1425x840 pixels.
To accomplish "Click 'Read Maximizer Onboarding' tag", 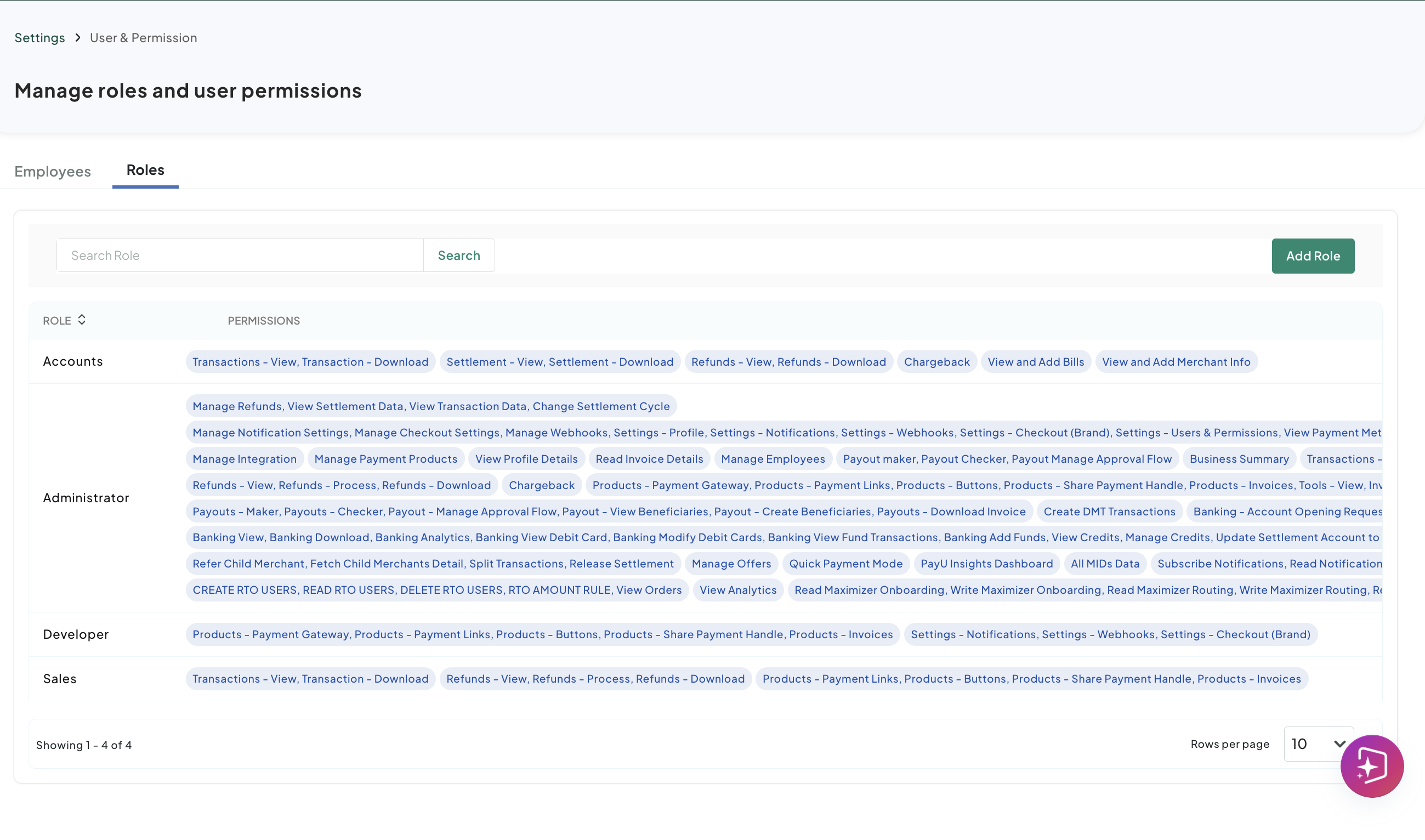I will pos(1085,590).
